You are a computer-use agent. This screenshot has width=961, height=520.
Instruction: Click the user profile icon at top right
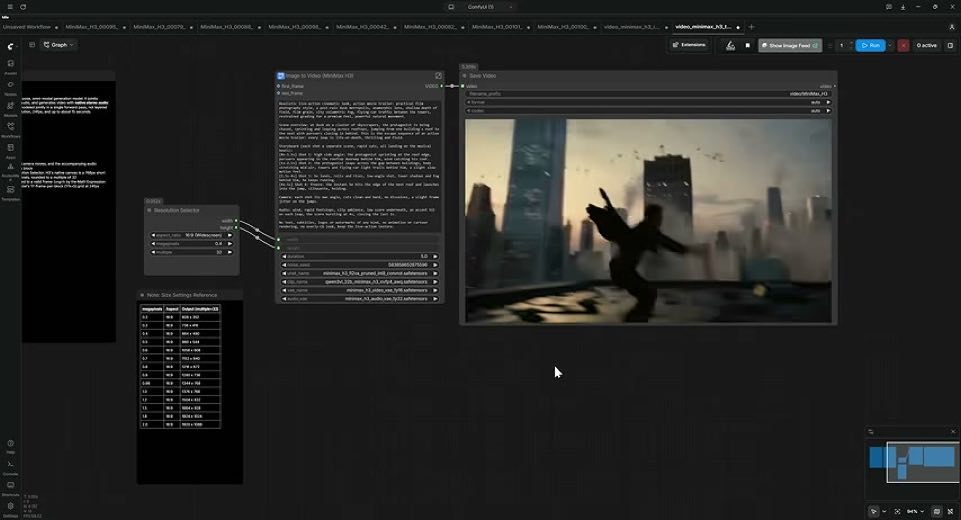point(951,27)
